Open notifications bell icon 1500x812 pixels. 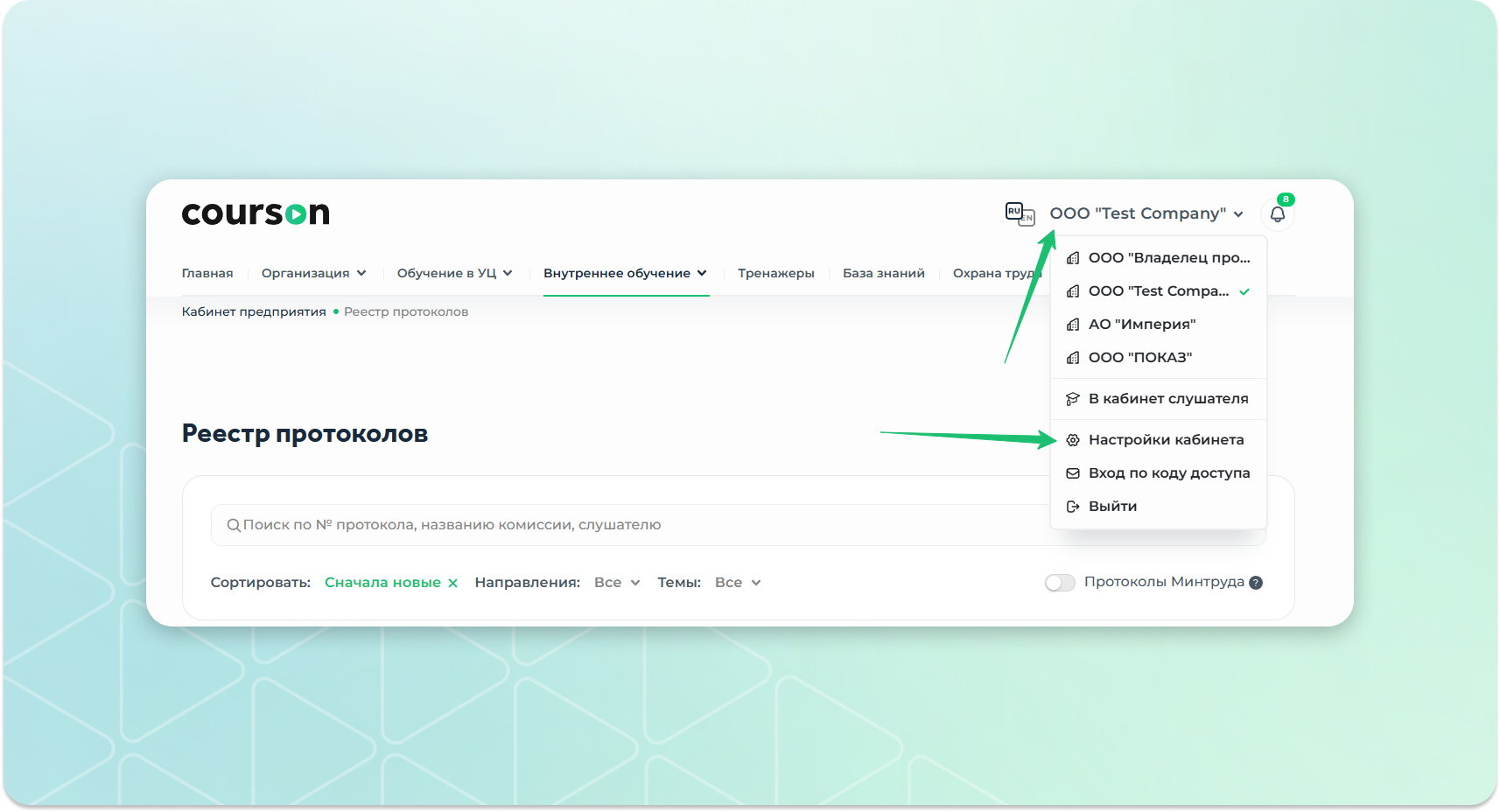tap(1277, 214)
